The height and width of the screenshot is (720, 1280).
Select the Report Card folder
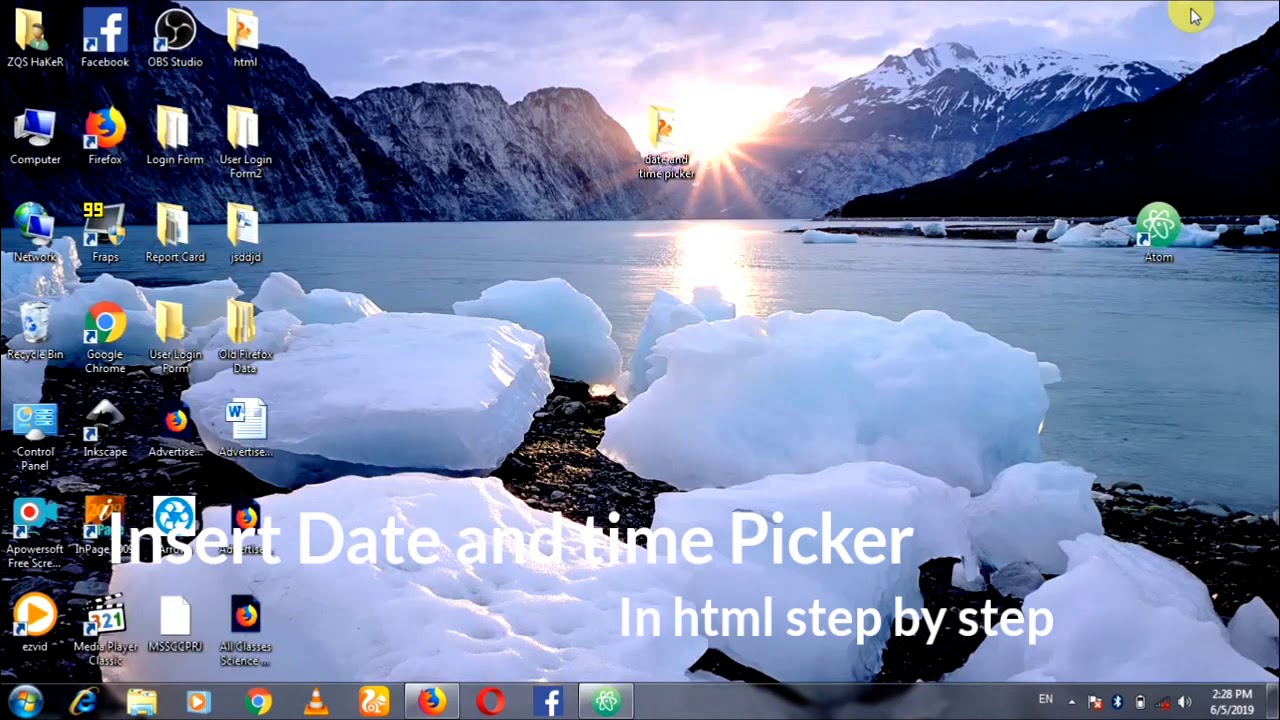pos(175,233)
